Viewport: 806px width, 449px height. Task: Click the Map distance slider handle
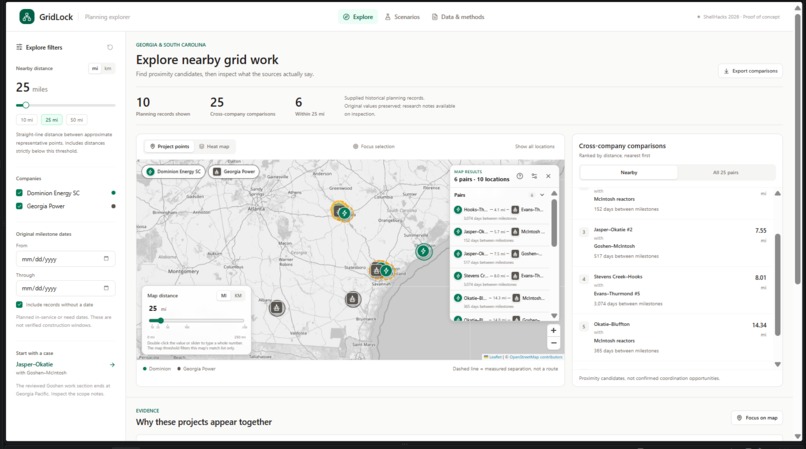click(160, 320)
